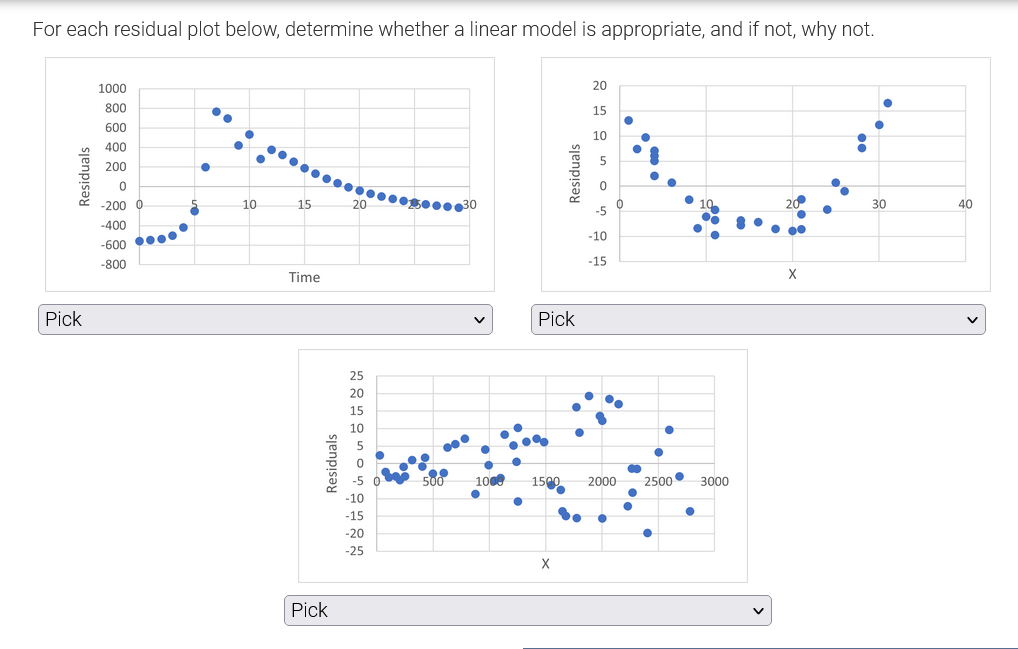This screenshot has height=649, width=1018.
Task: Click the data point near residual 17 at X 32
Action: pyautogui.click(x=889, y=101)
